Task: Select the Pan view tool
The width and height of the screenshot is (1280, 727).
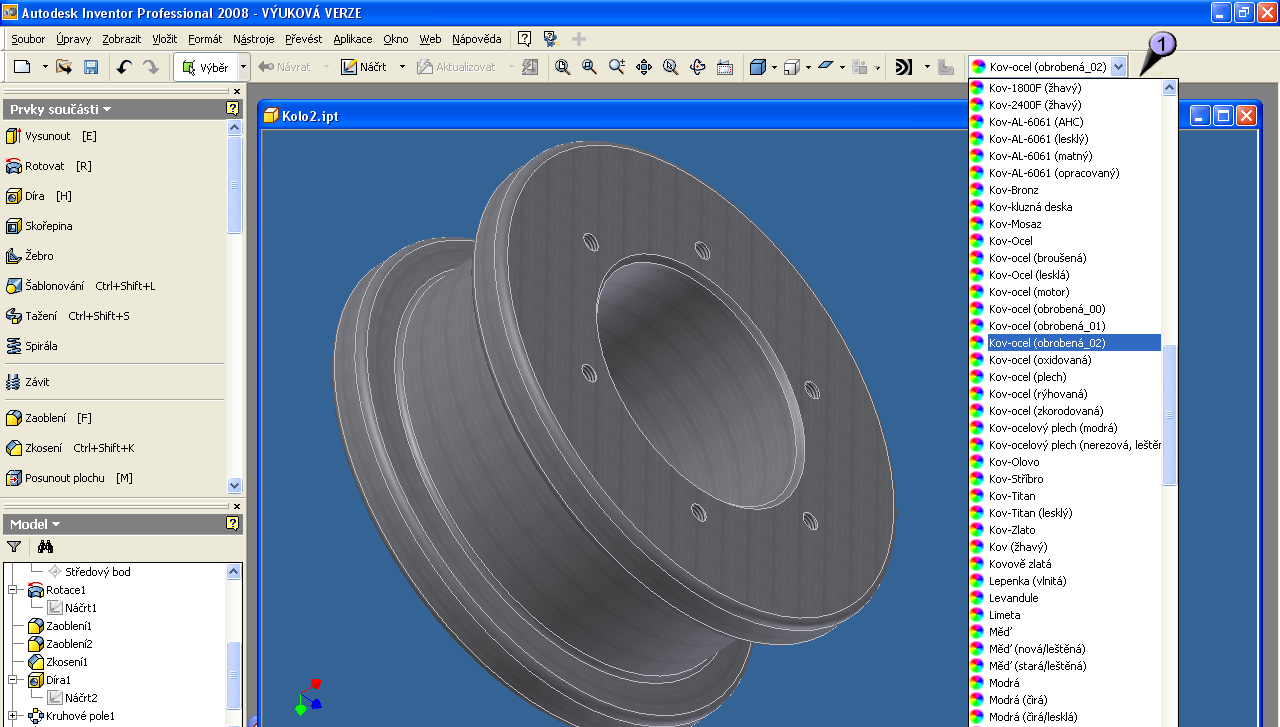Action: (644, 67)
